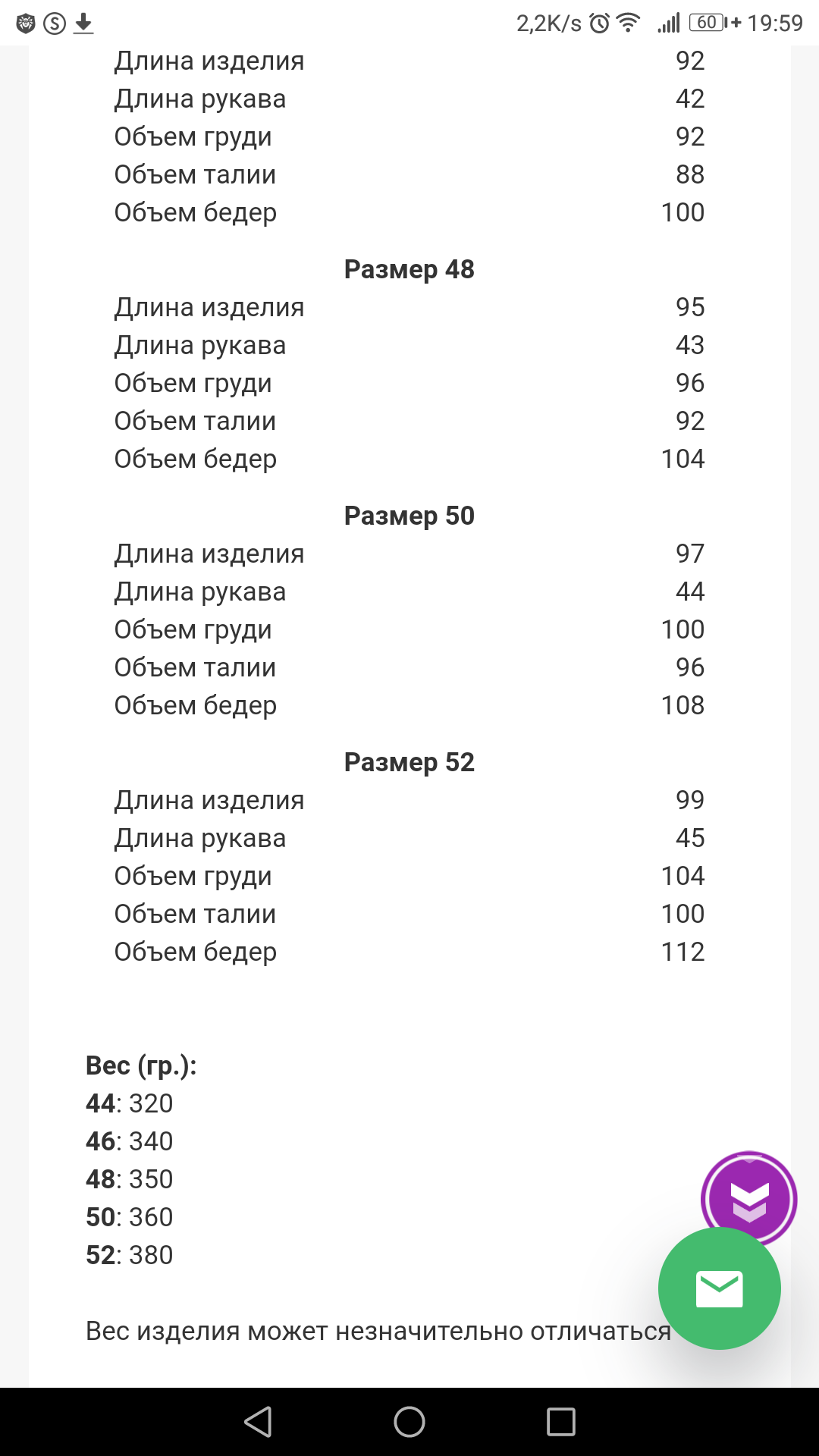819x1456 pixels.
Task: Tap the "Размер 48" heading
Action: 409,269
